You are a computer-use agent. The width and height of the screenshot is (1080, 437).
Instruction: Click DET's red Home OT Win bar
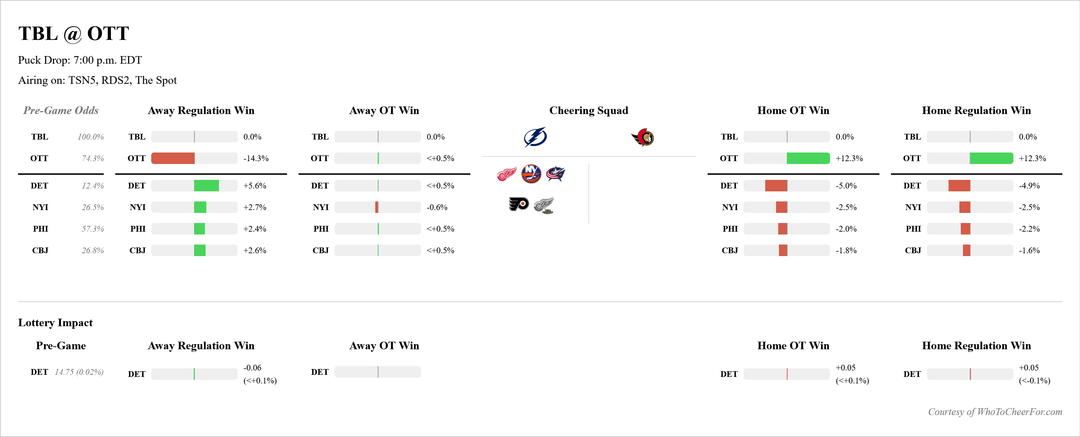776,185
